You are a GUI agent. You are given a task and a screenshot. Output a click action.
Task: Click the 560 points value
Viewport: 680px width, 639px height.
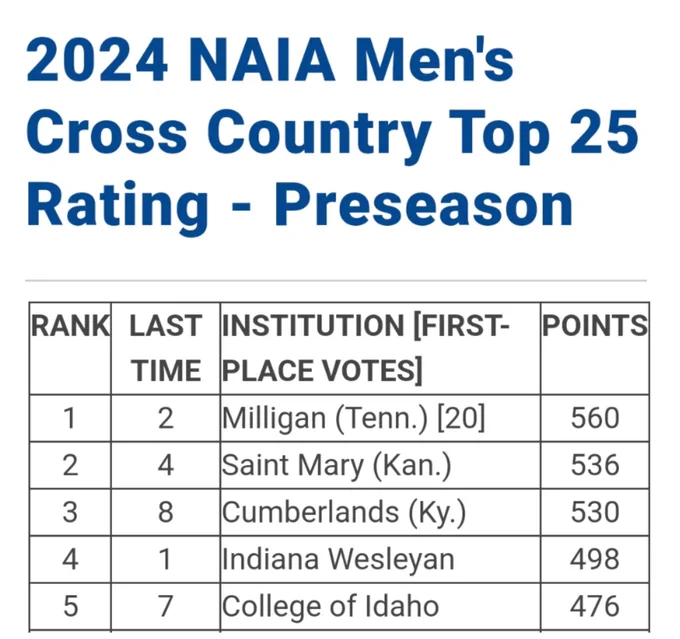coord(595,419)
